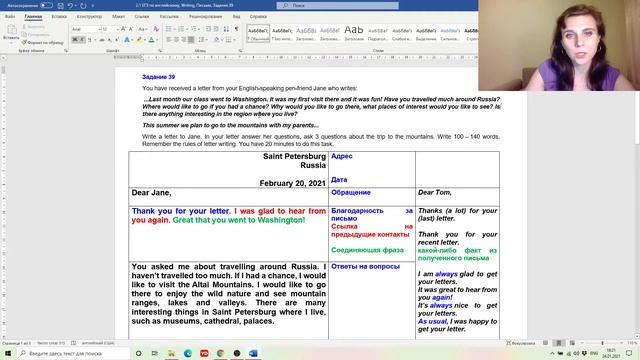Image resolution: width=640 pixels, height=360 pixels.
Task: Open the font name dropdown
Action: (x=99, y=29)
